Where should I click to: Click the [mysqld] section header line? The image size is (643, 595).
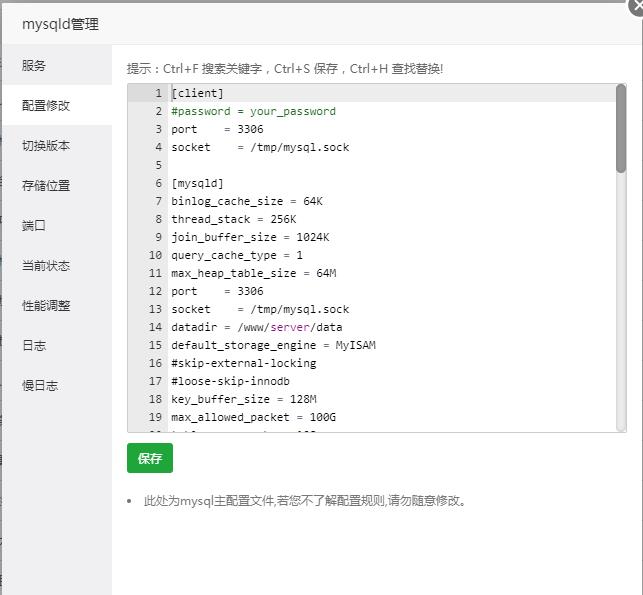tap(197, 183)
